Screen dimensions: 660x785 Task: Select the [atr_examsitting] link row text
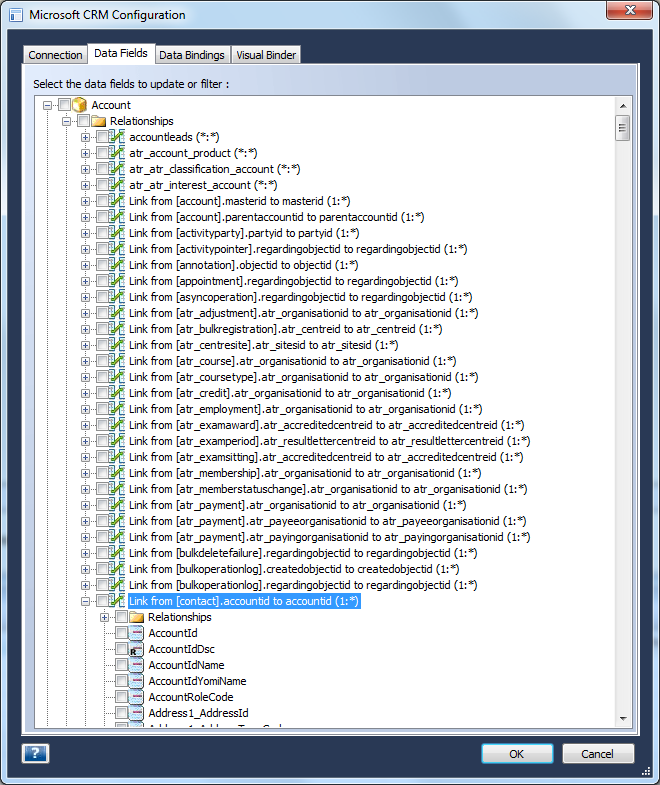pyautogui.click(x=326, y=457)
